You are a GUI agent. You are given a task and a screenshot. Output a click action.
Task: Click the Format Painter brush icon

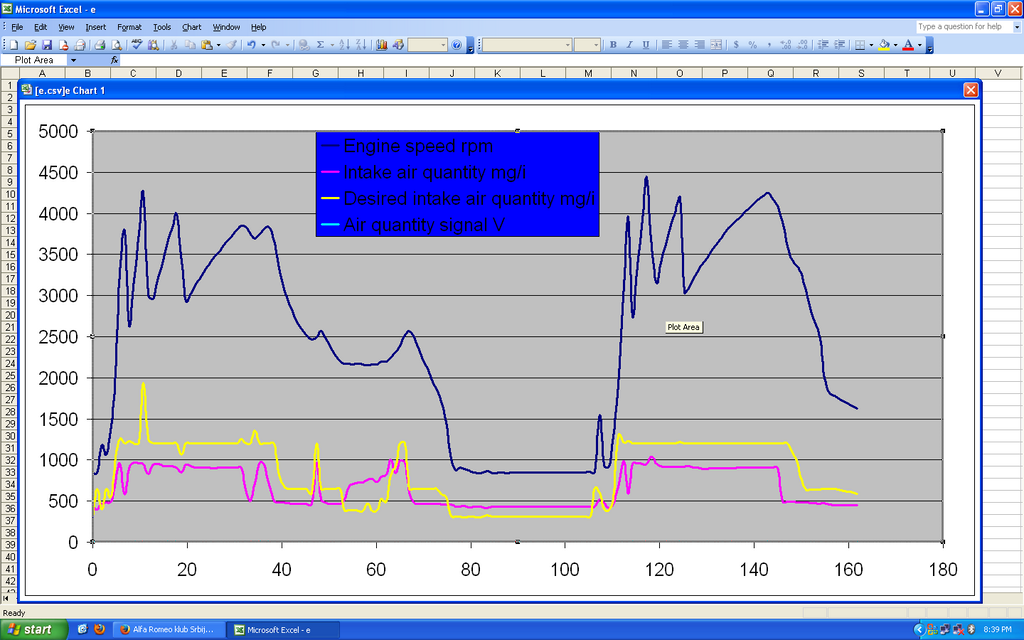pyautogui.click(x=231, y=44)
